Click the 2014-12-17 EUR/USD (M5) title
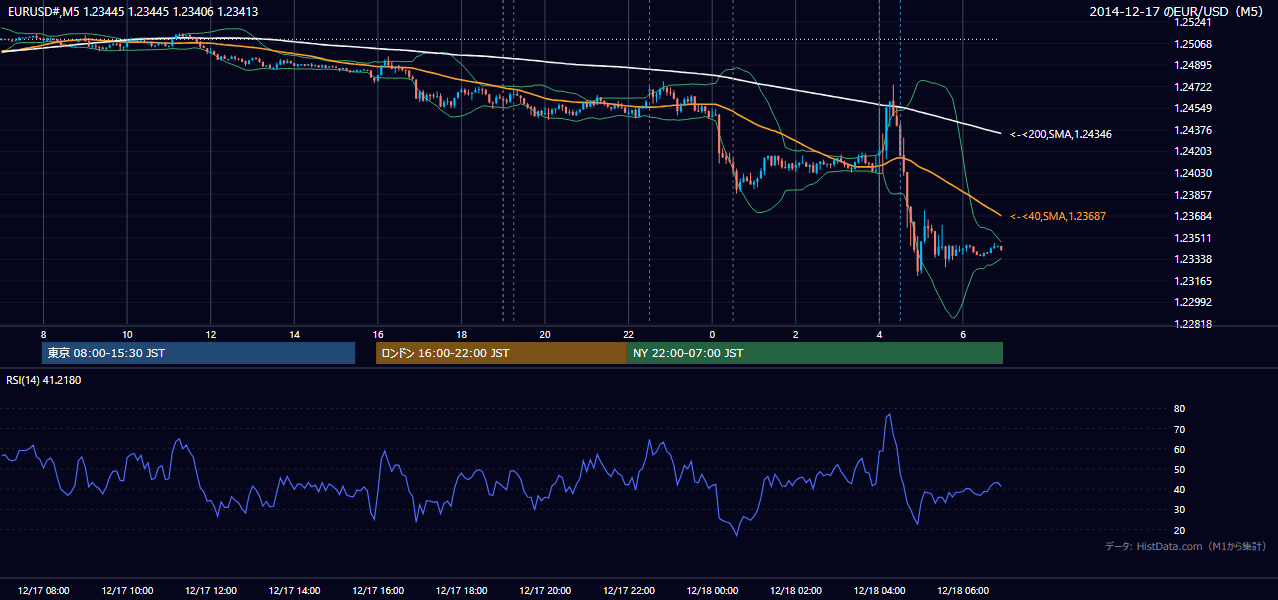The height and width of the screenshot is (600, 1278). (1178, 12)
